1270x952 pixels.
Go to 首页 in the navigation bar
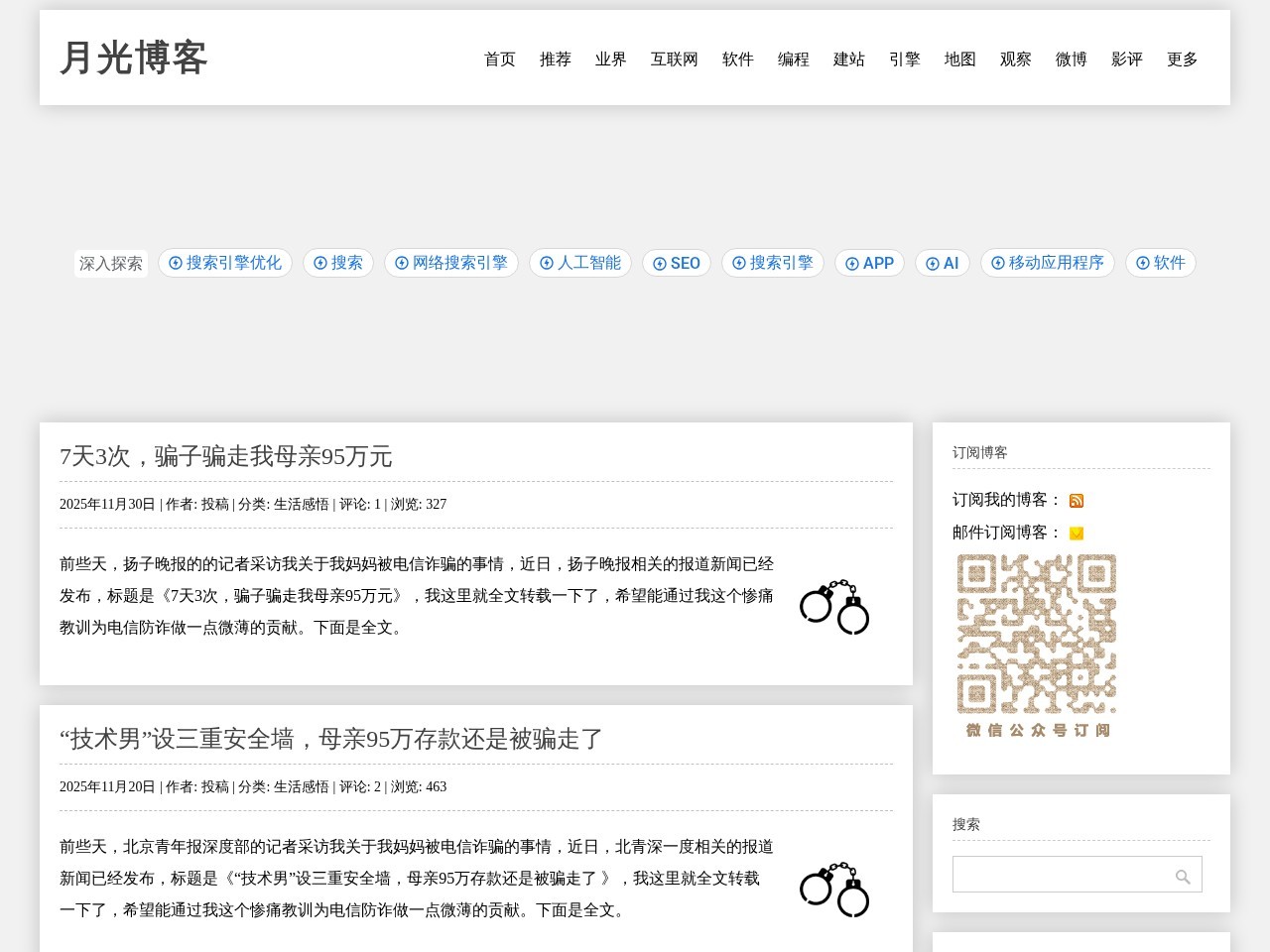(x=499, y=59)
